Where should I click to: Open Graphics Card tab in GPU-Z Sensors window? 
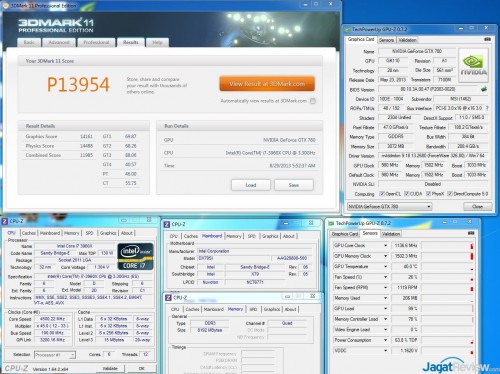coord(345,234)
